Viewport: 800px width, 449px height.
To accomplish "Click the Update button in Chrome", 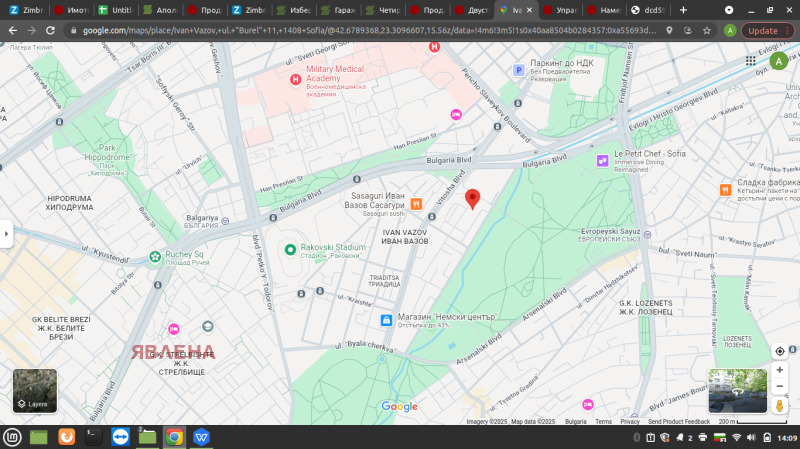I will coord(763,31).
